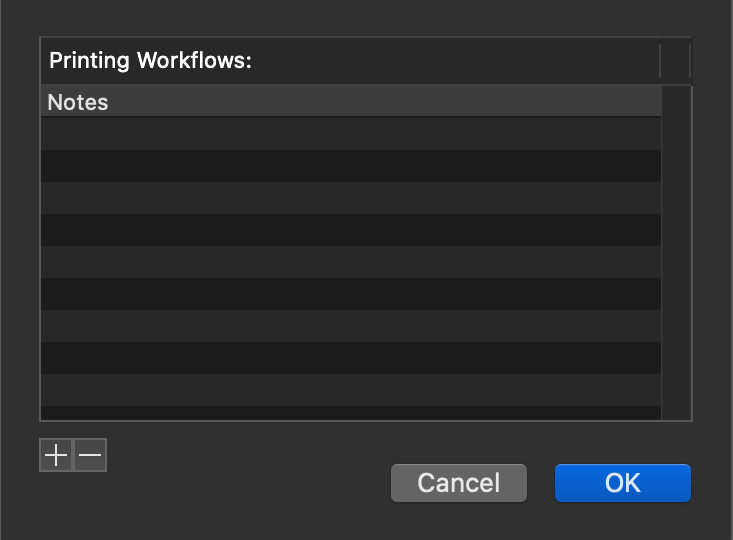Select the first empty row below Notes

(x=351, y=133)
